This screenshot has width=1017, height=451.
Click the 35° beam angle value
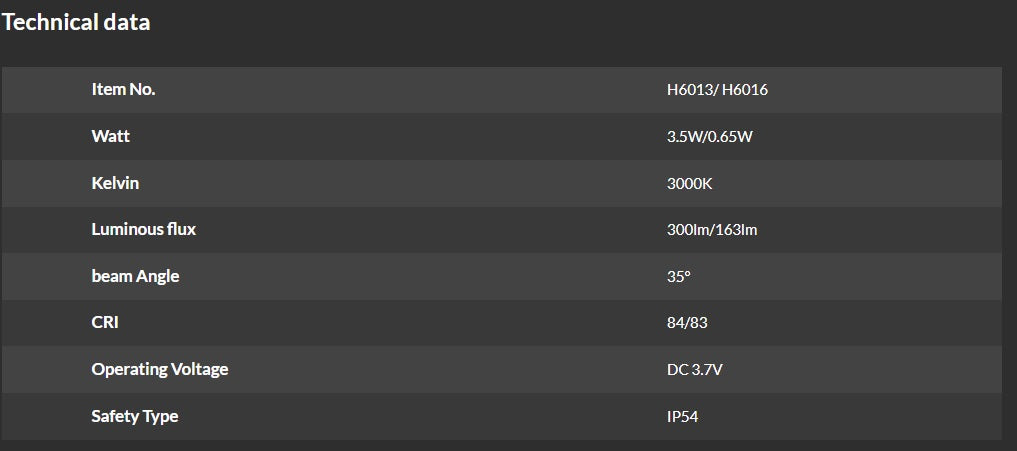678,277
